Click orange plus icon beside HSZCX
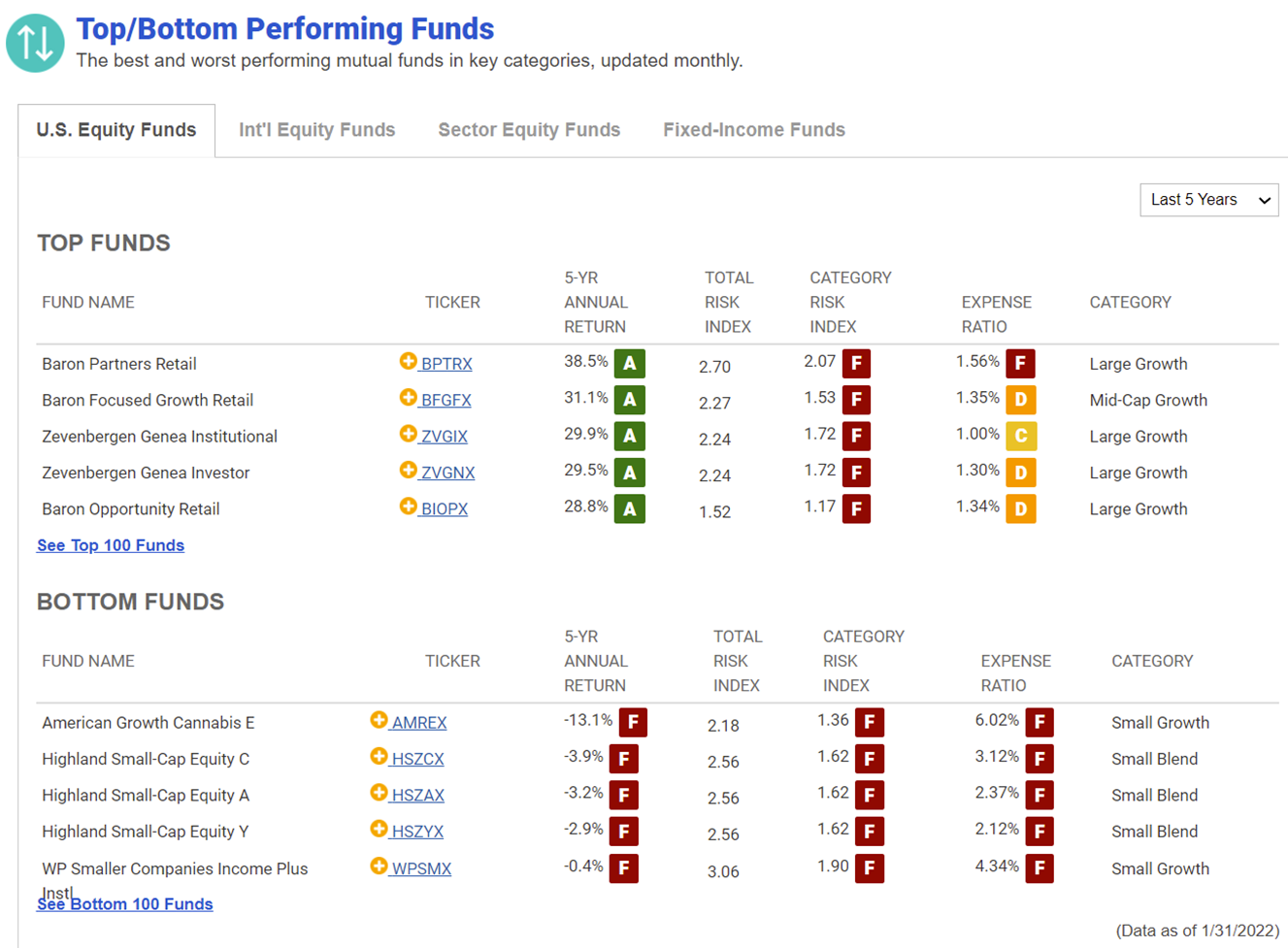 [x=379, y=756]
